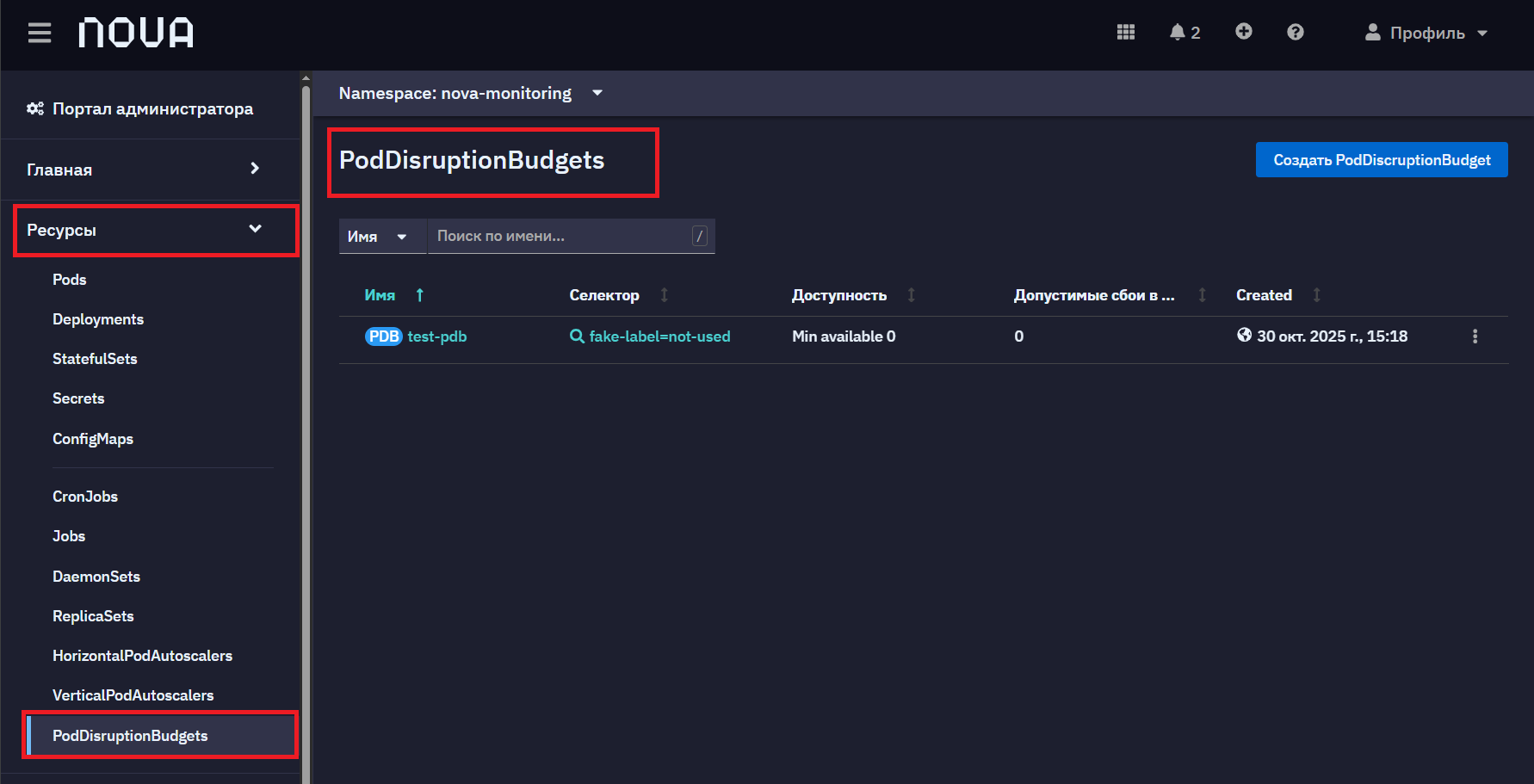Open ReplicaSets in sidebar
This screenshot has height=784, width=1534.
93,616
